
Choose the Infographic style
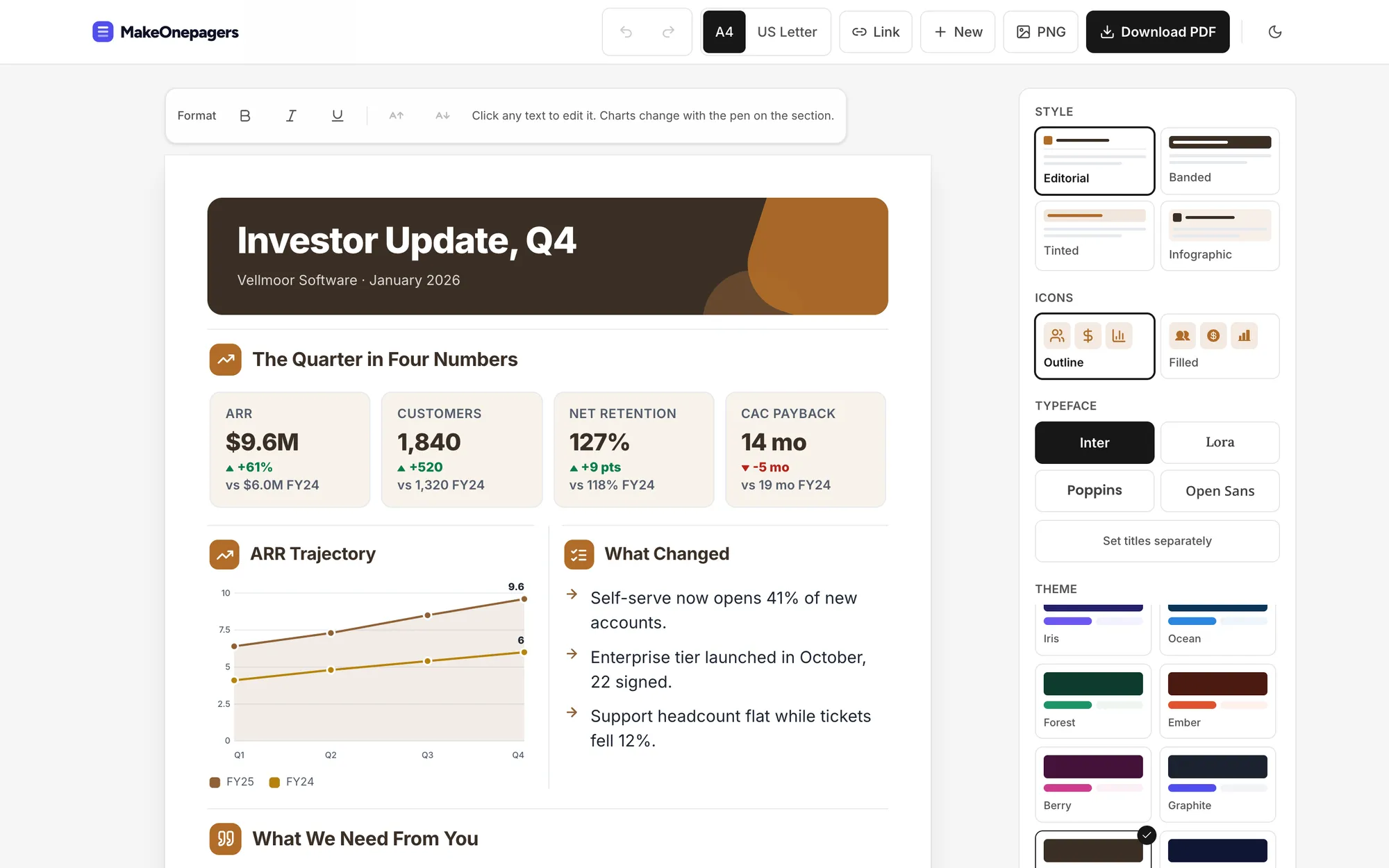(1220, 235)
